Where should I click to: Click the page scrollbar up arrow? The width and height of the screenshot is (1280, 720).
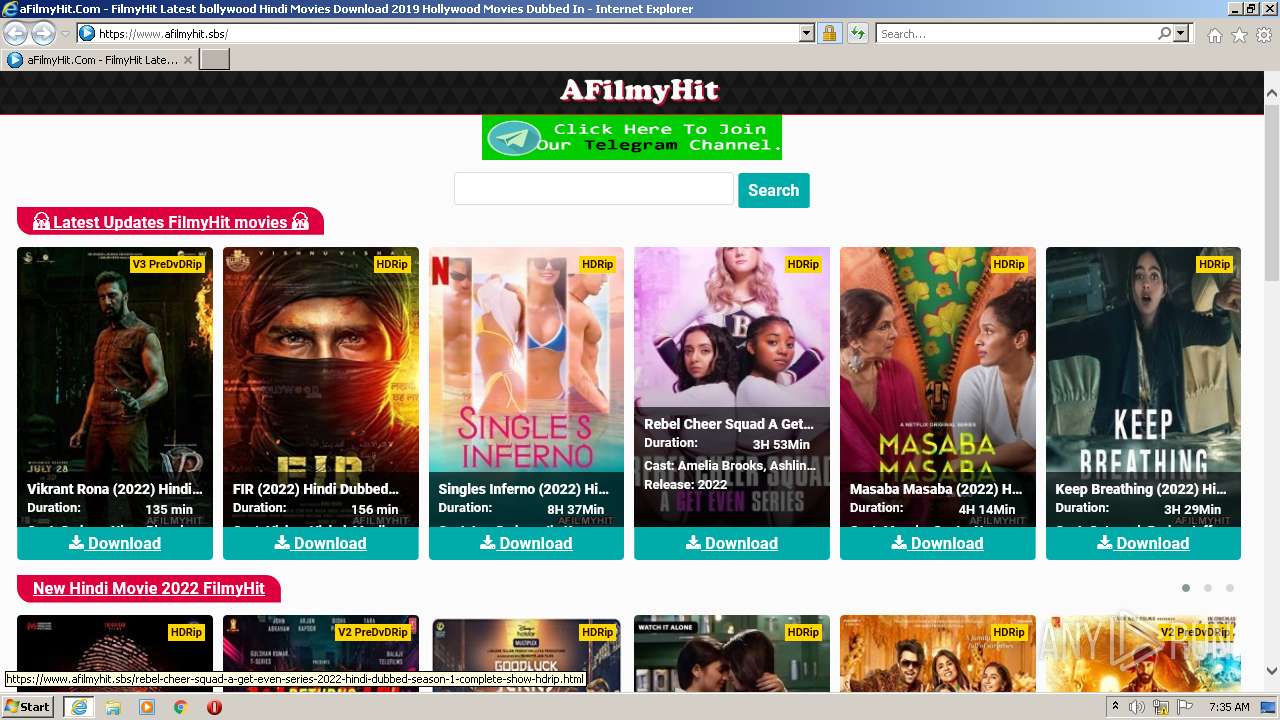click(x=1271, y=93)
